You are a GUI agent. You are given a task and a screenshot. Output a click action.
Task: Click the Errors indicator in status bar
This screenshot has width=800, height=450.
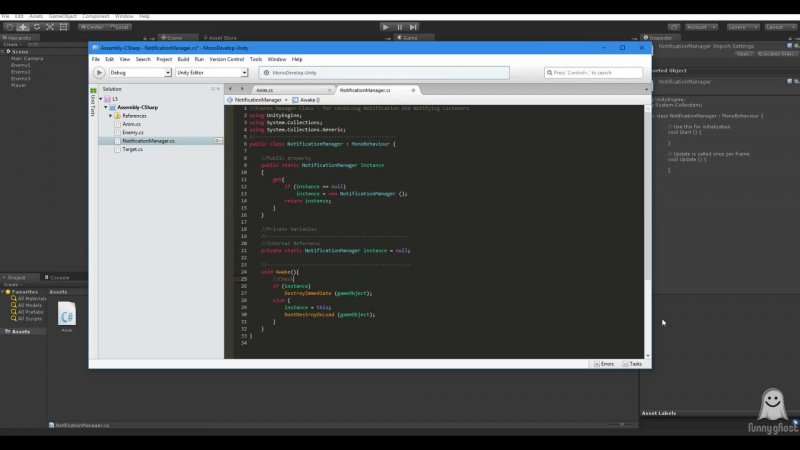pos(602,364)
